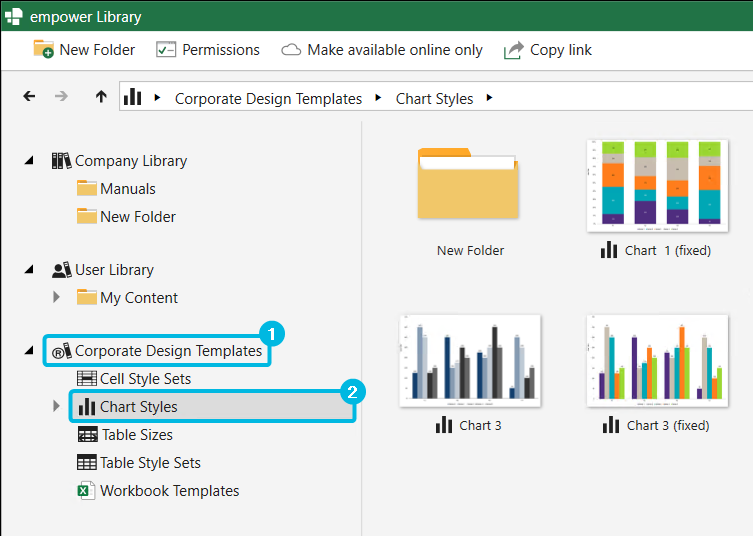Expand the Chart Styles tree node
The width and height of the screenshot is (753, 536).
[x=56, y=406]
